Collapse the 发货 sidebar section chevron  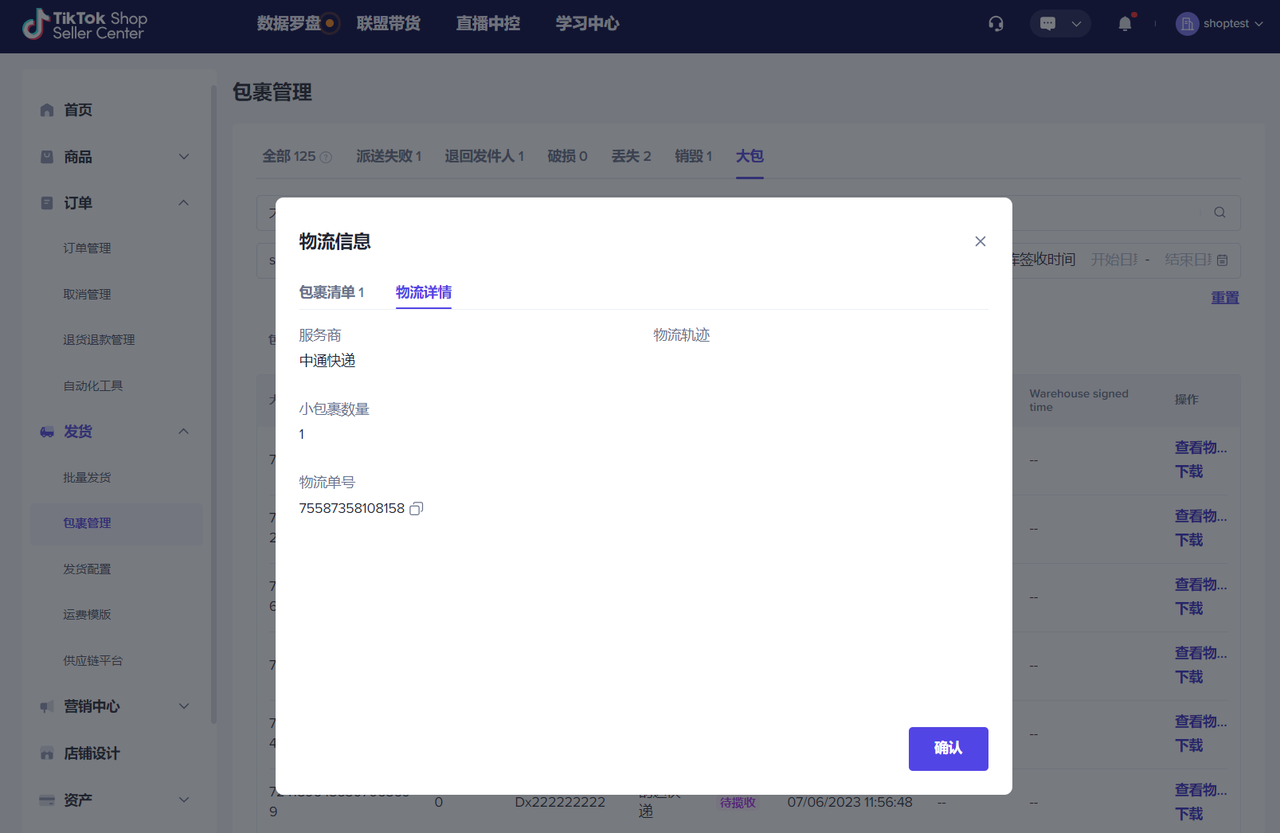(x=184, y=432)
